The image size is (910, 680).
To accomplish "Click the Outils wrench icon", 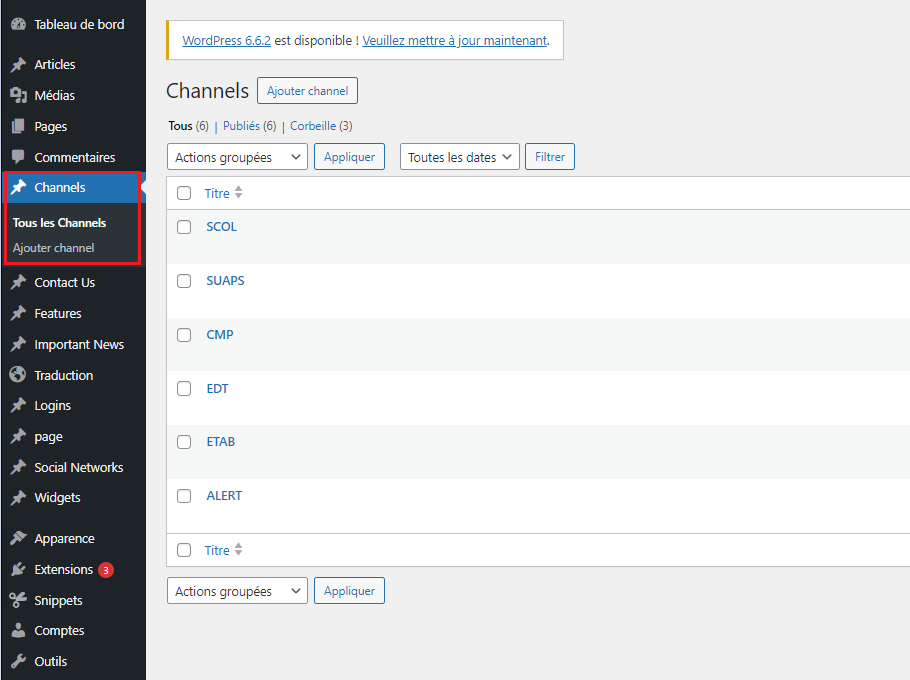I will tap(18, 661).
